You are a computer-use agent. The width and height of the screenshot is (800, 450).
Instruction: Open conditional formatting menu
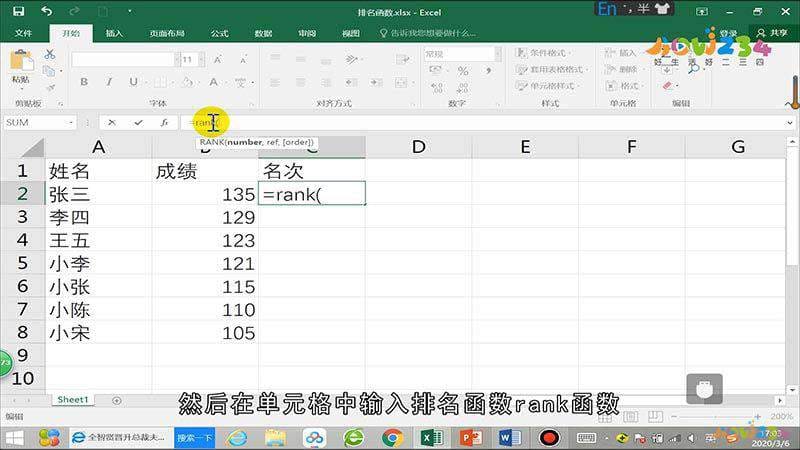(x=543, y=53)
